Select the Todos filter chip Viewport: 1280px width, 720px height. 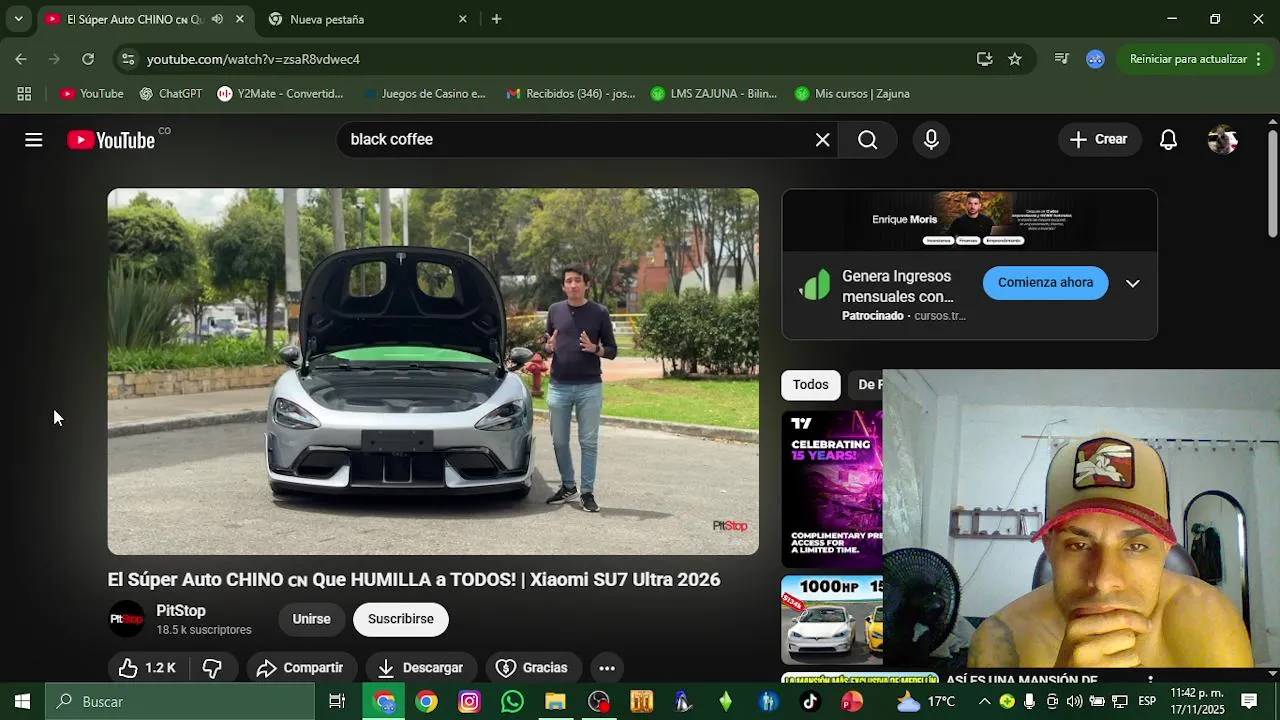pyautogui.click(x=811, y=385)
